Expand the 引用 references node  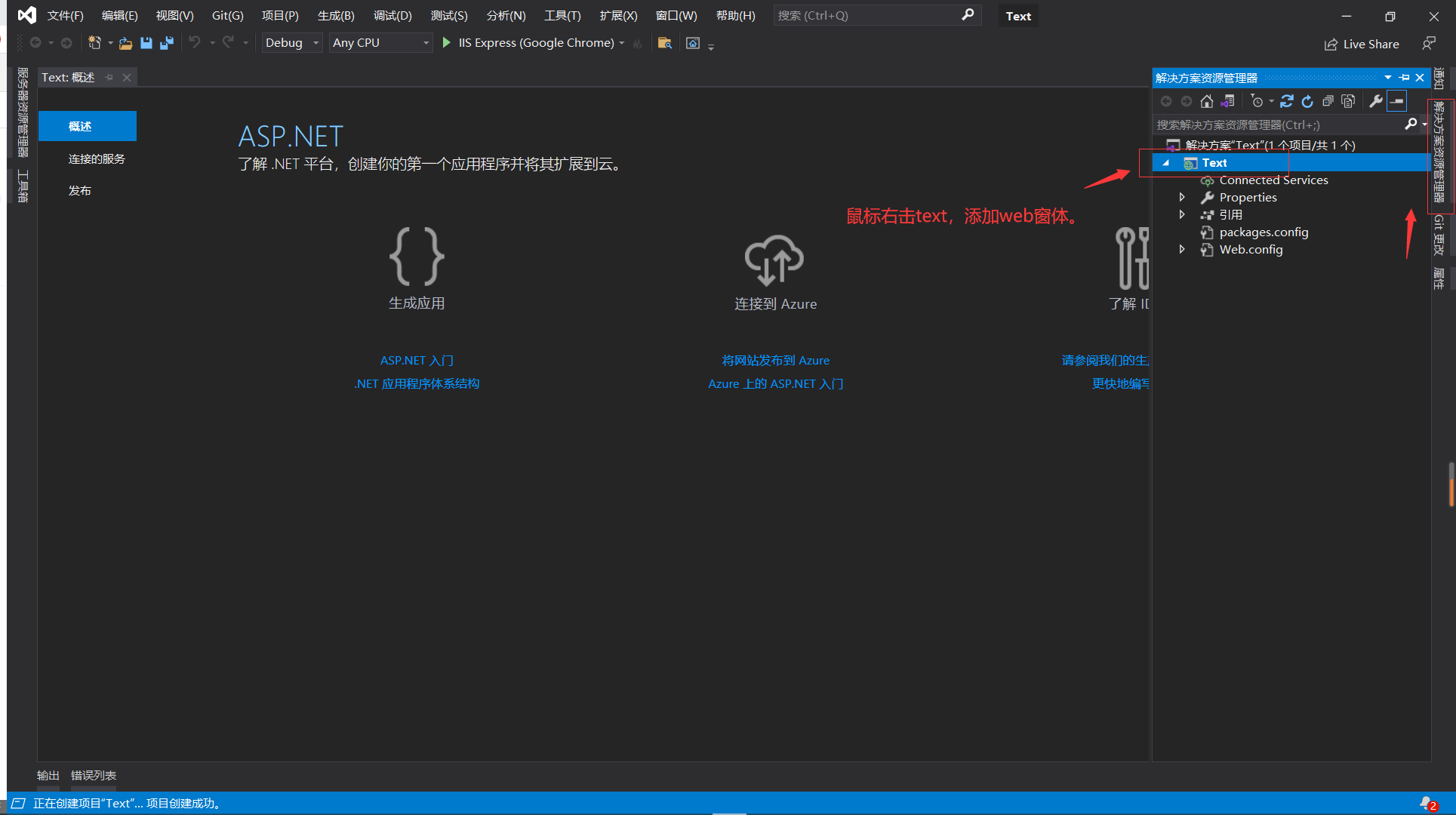point(1182,214)
